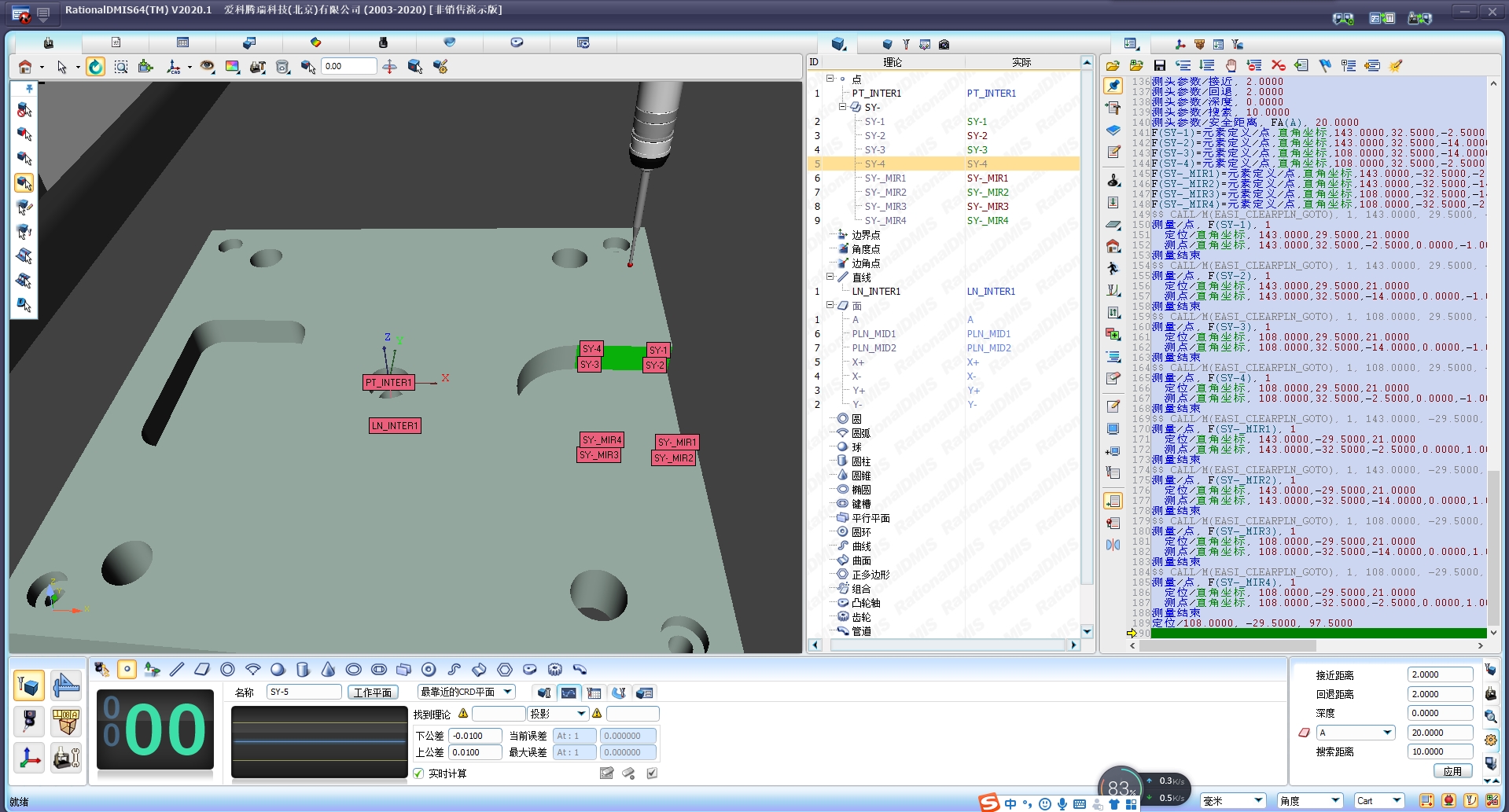Click the 0.00 value input field
Screen dimensions: 1509x812
[x=348, y=66]
